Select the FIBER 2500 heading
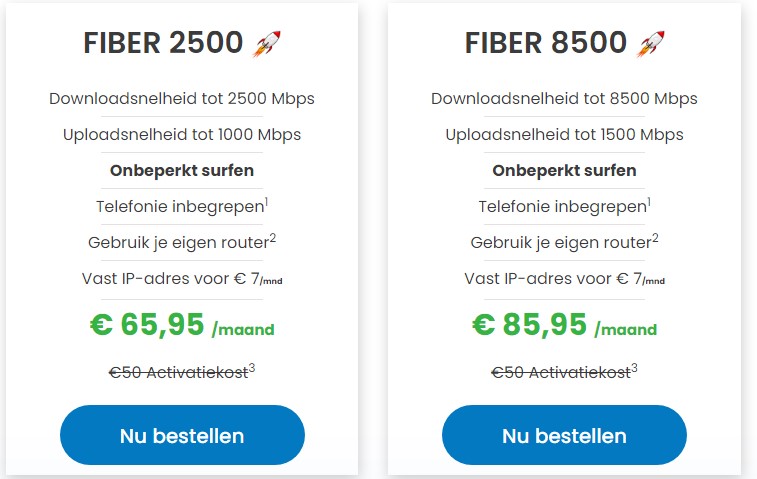757x479 pixels. click(164, 43)
